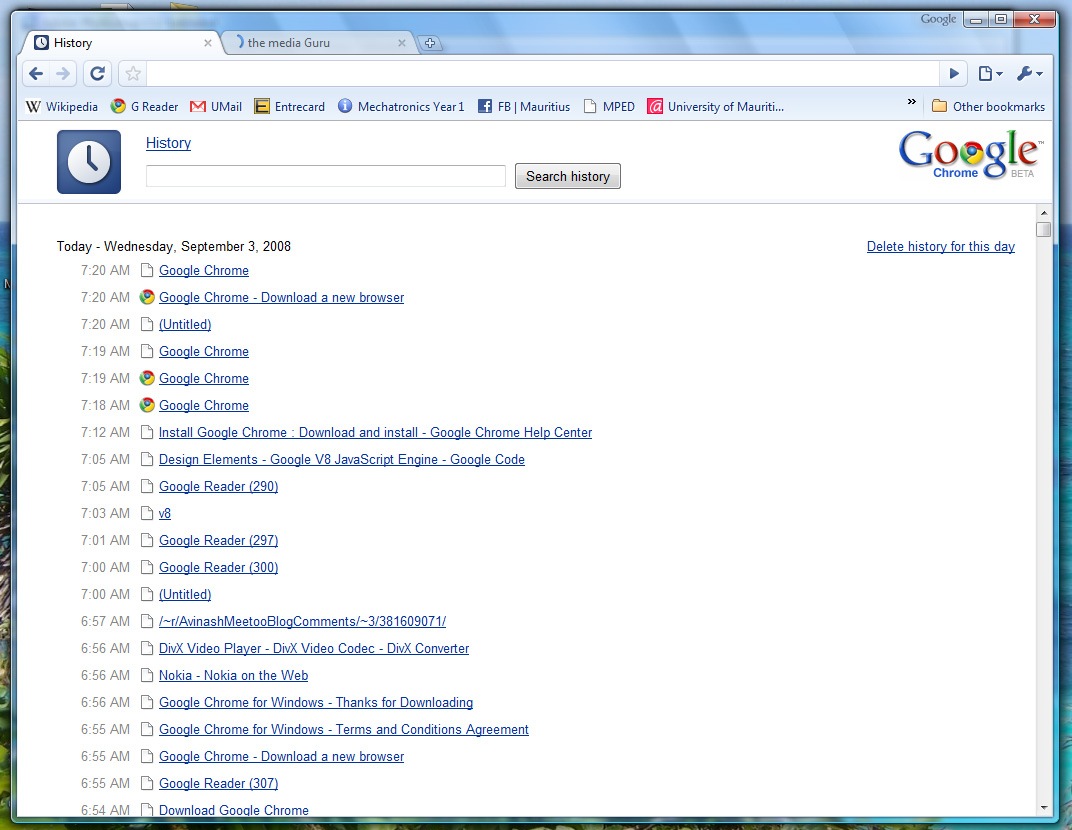
Task: Click the large history clock icon
Action: coord(89,162)
